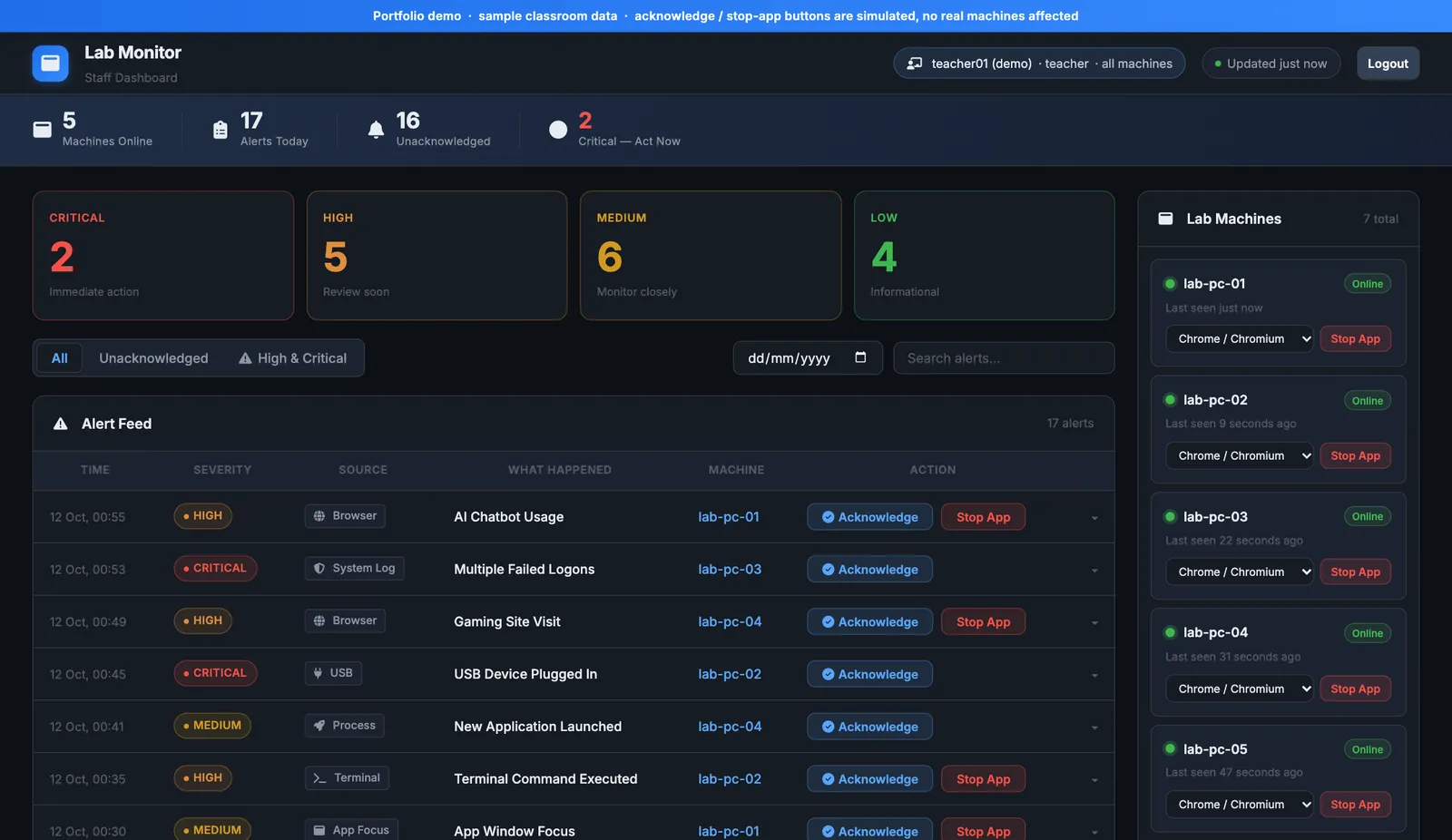The image size is (1452, 840).
Task: Stop App on lab-pc-03 machine card
Action: 1355,572
